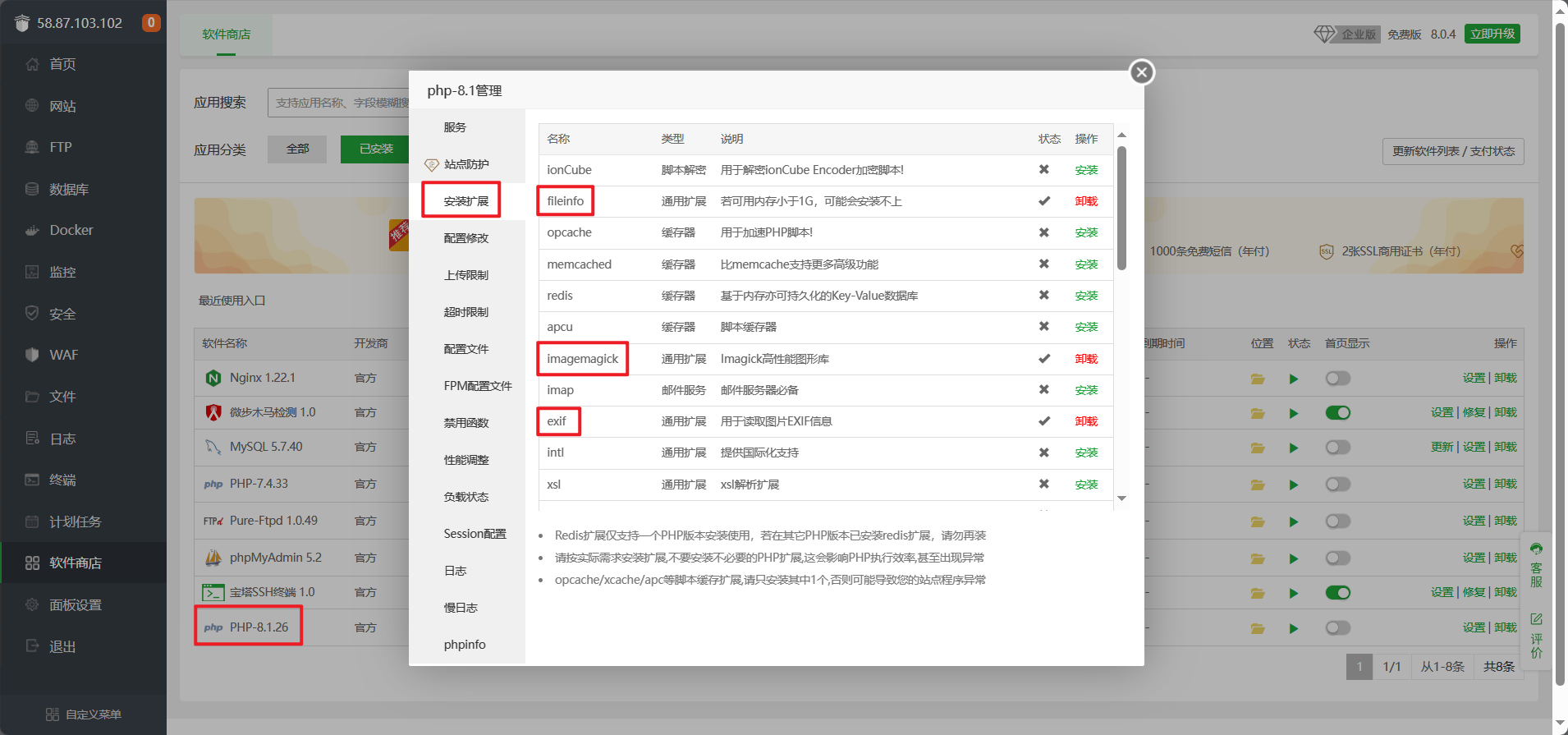Toggle homepage display for phpMyAdmin 5.2
Image resolution: width=1568 pixels, height=735 pixels.
tap(1337, 558)
